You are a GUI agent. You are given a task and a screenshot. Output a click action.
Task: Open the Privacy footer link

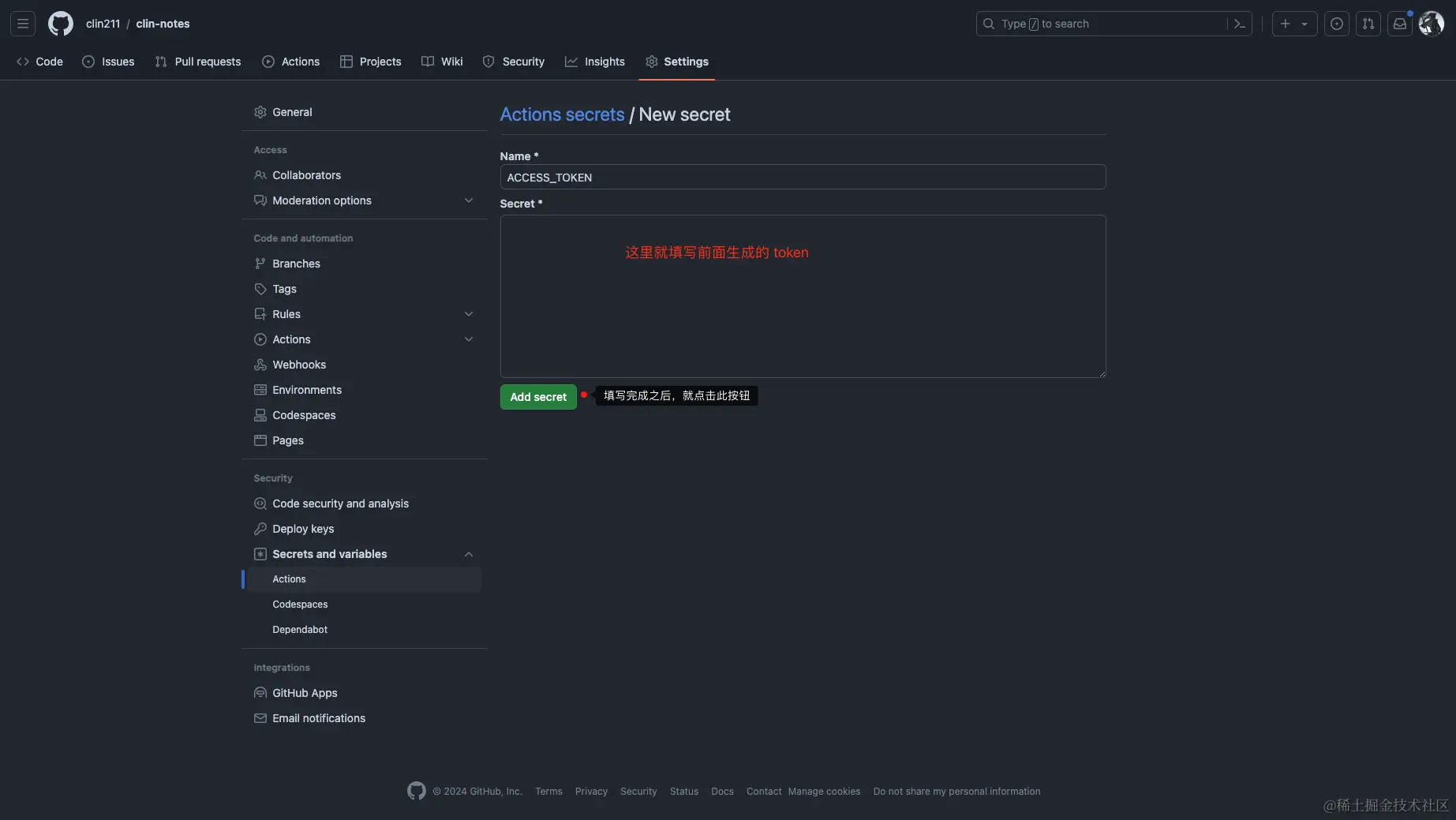pos(591,792)
